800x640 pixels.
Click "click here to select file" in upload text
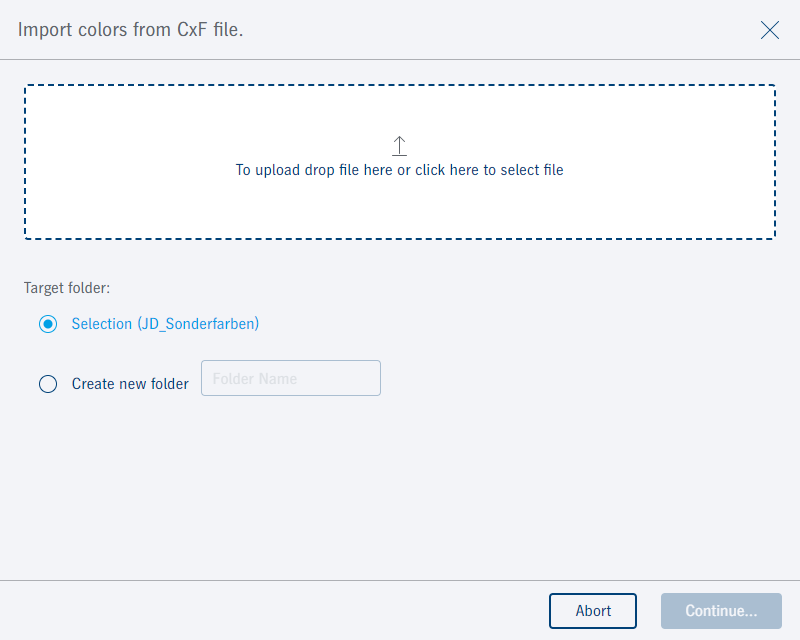click(489, 170)
